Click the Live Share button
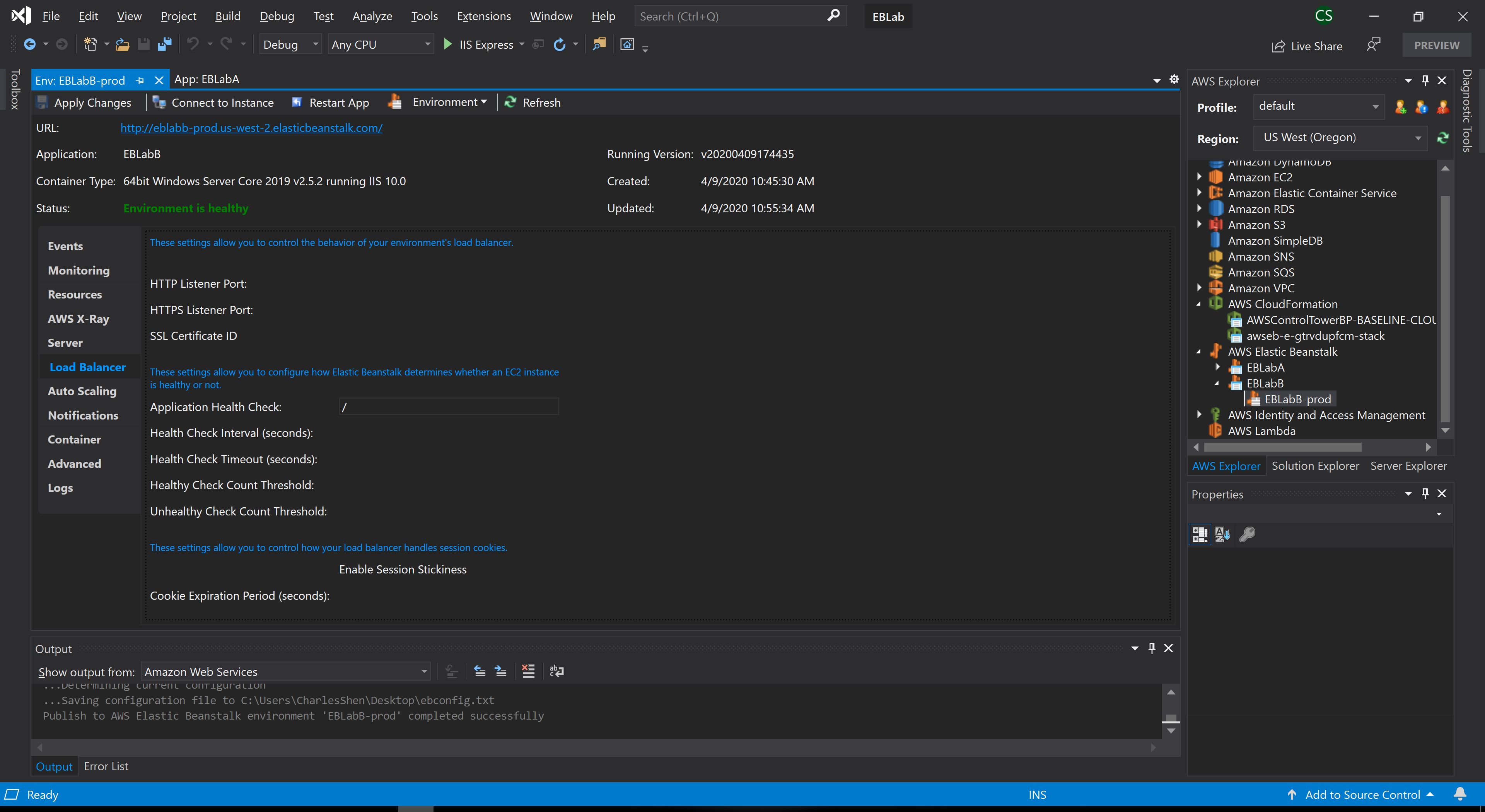This screenshot has height=812, width=1485. point(1307,46)
